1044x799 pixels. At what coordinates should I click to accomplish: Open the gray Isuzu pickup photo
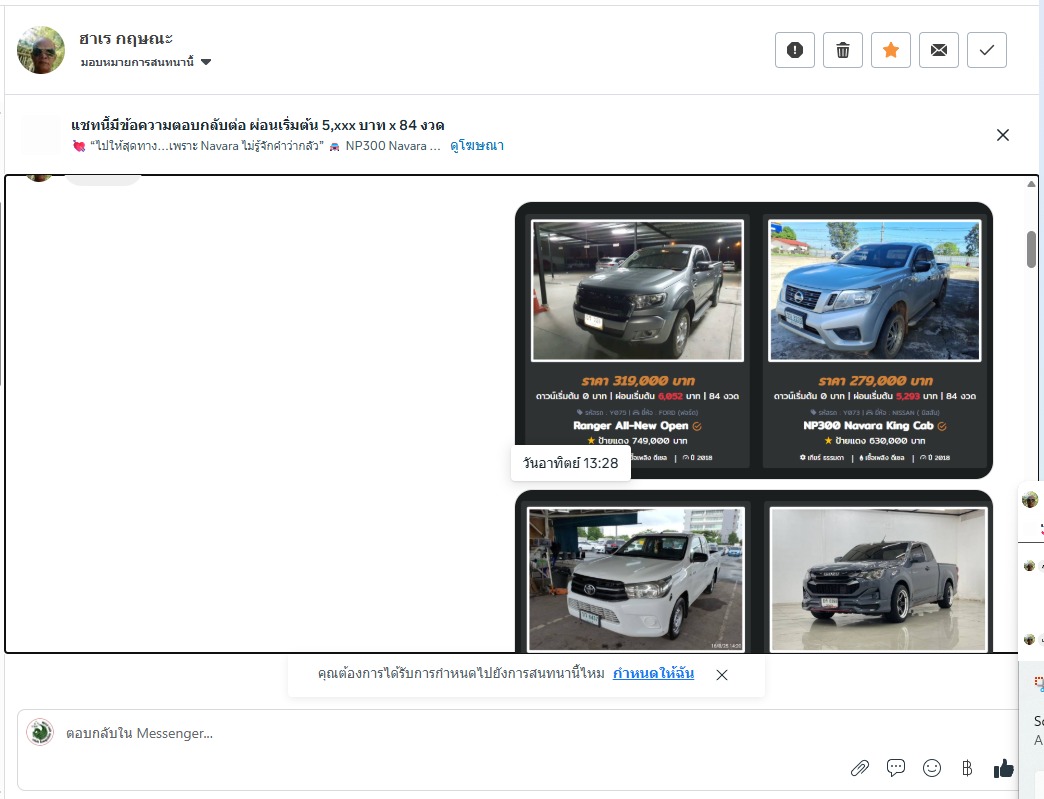point(878,579)
